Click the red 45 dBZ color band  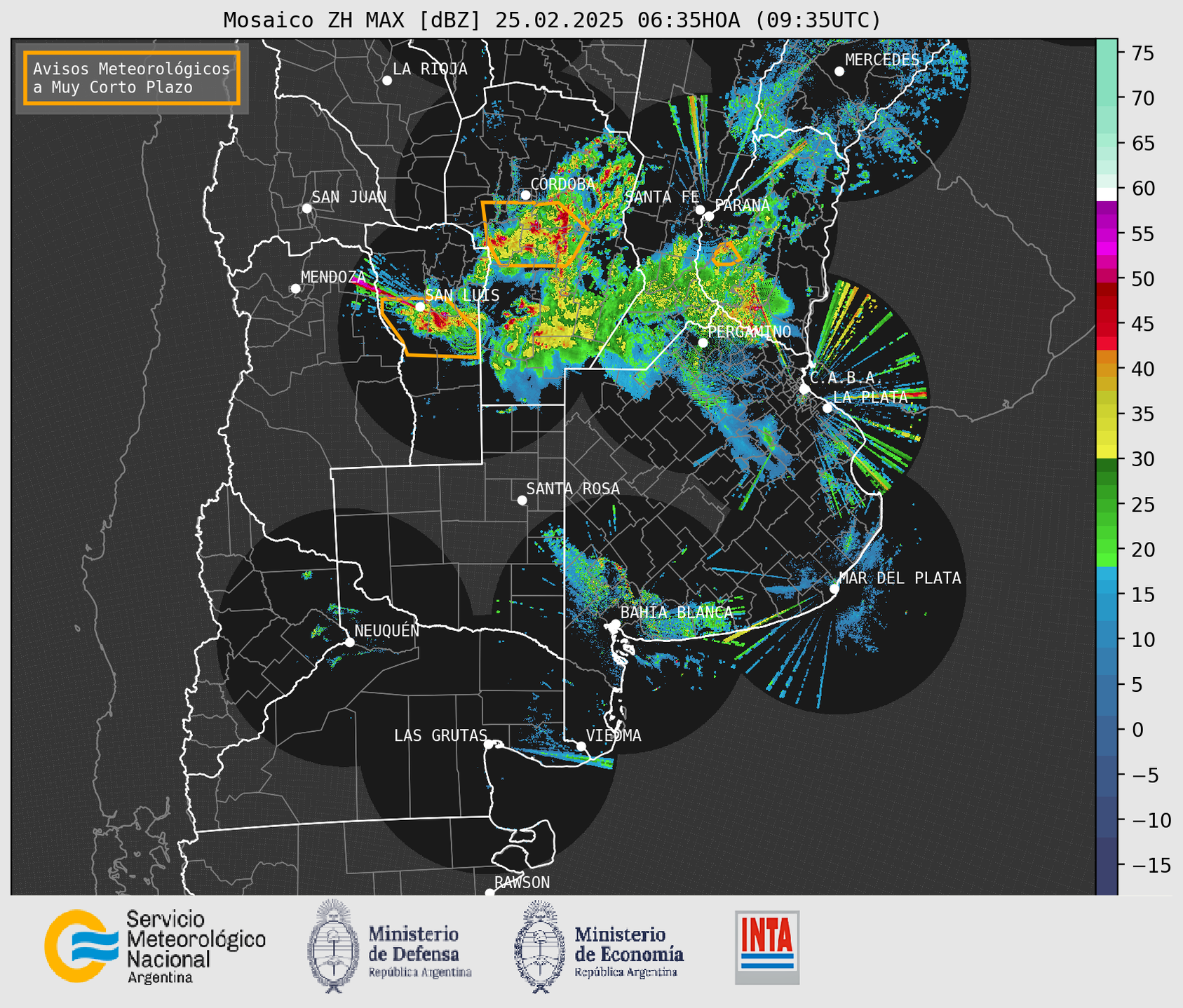[1107, 324]
